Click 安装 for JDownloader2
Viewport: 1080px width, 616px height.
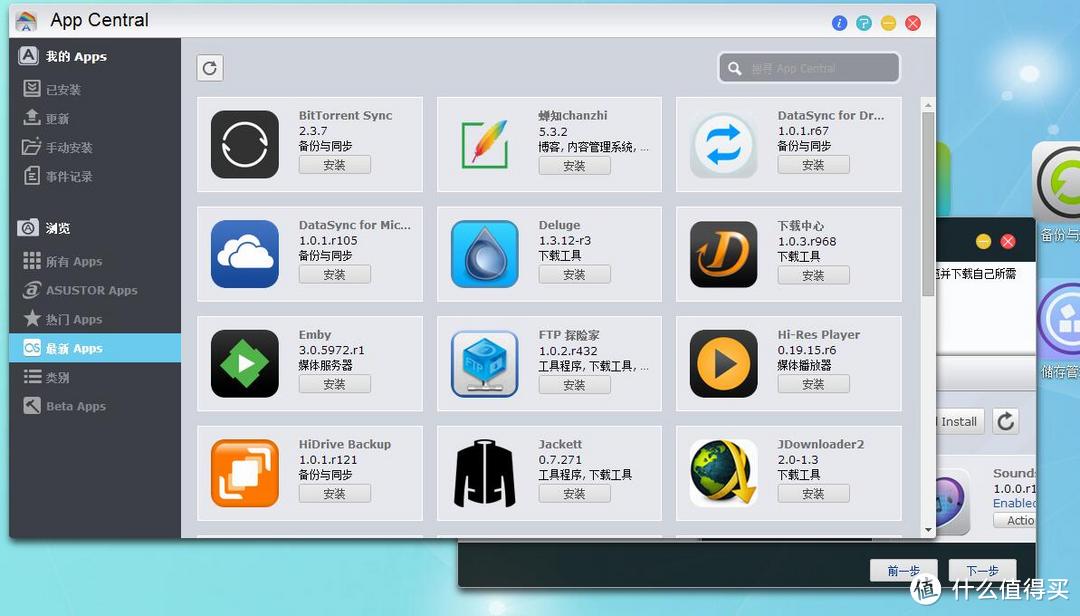pyautogui.click(x=813, y=493)
